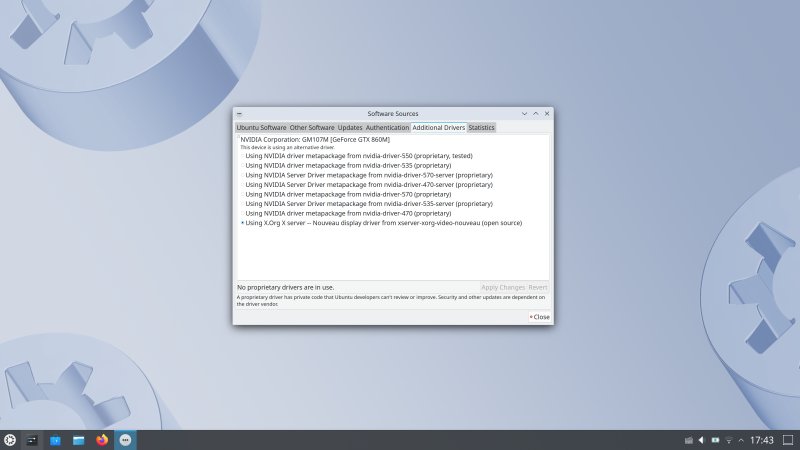Image resolution: width=800 pixels, height=450 pixels.
Task: Select nvidia-driver-570 proprietary driver
Action: coord(346,194)
